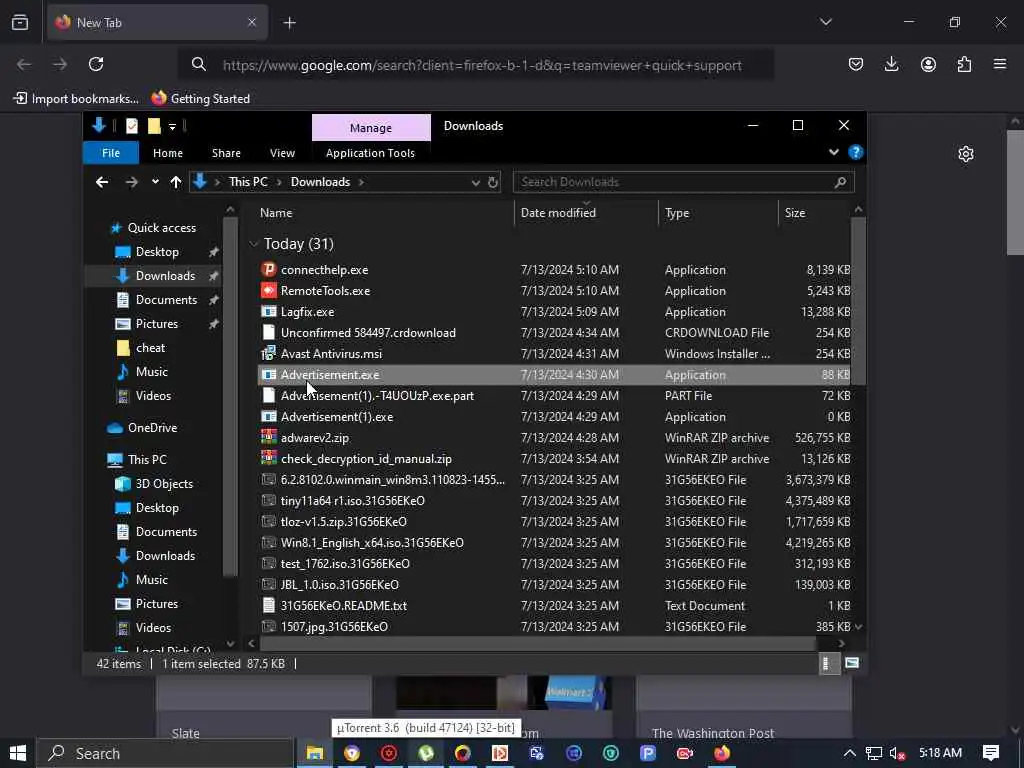Show hidden system tray icons
Screen dimensions: 1024x768
(849, 753)
